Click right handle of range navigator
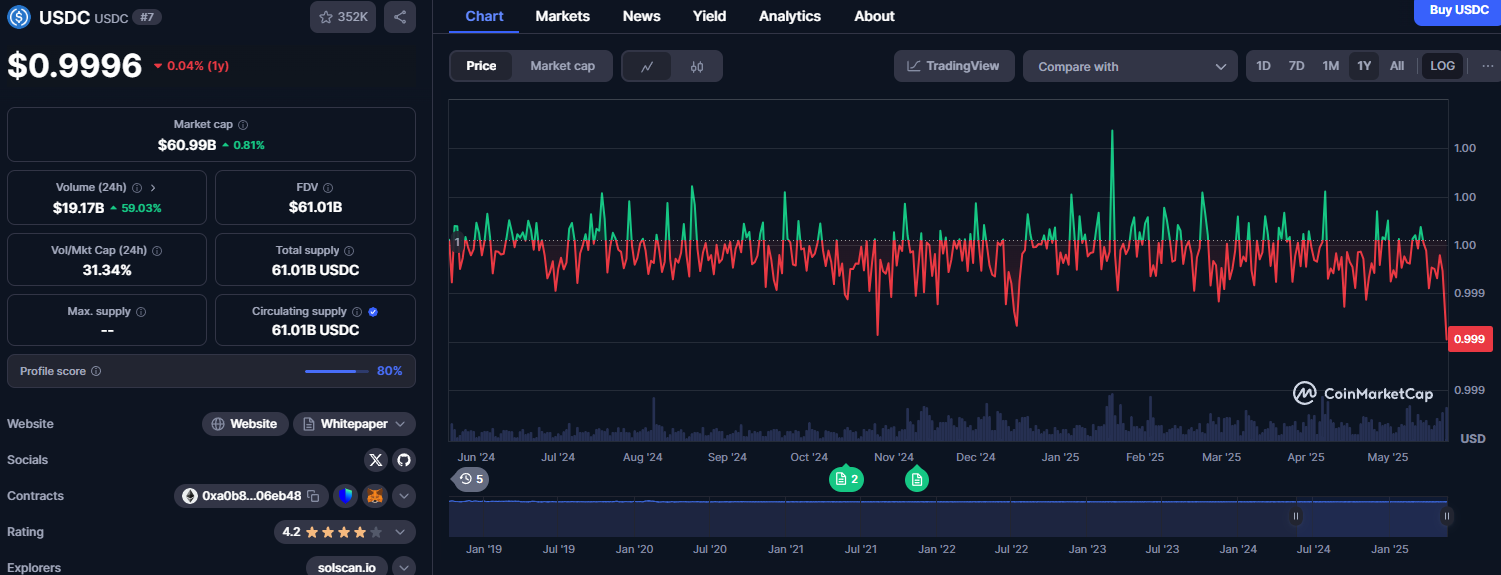Viewport: 1501px width, 575px height. (x=1446, y=517)
